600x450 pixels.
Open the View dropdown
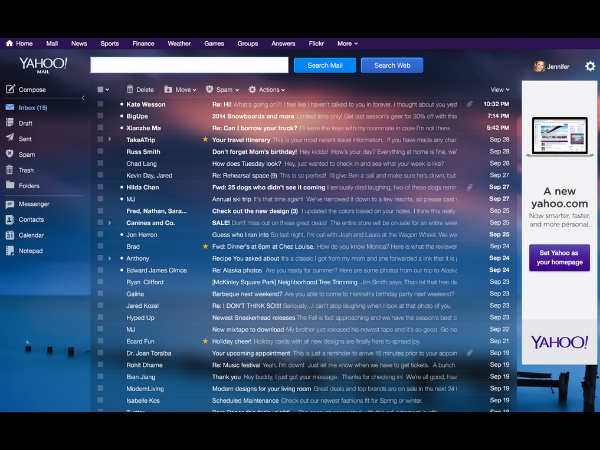(500, 90)
